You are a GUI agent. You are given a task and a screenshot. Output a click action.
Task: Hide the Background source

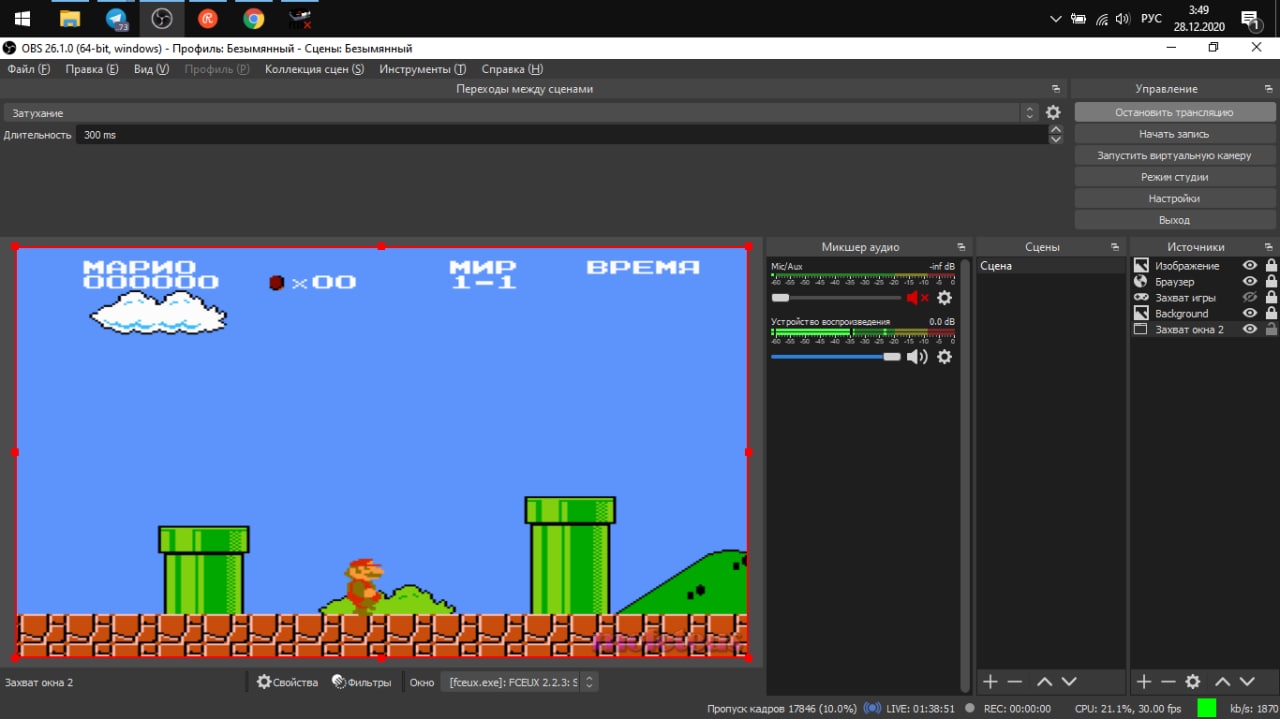[1250, 314]
